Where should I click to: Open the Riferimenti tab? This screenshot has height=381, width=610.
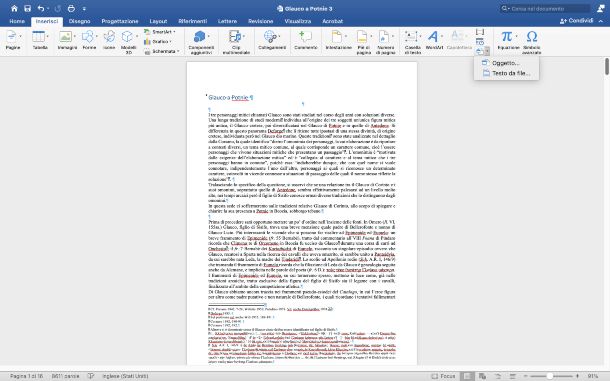[x=193, y=21]
